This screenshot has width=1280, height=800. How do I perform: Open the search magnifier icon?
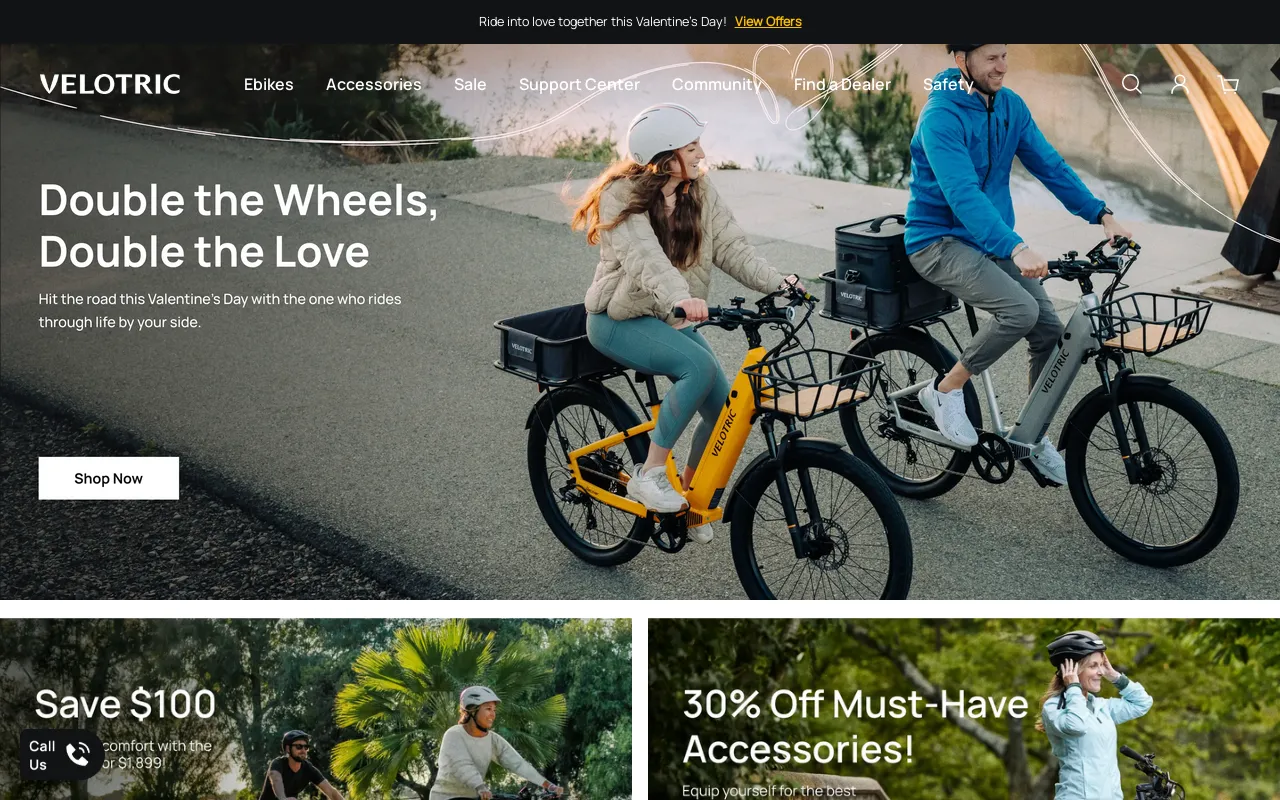coord(1131,84)
